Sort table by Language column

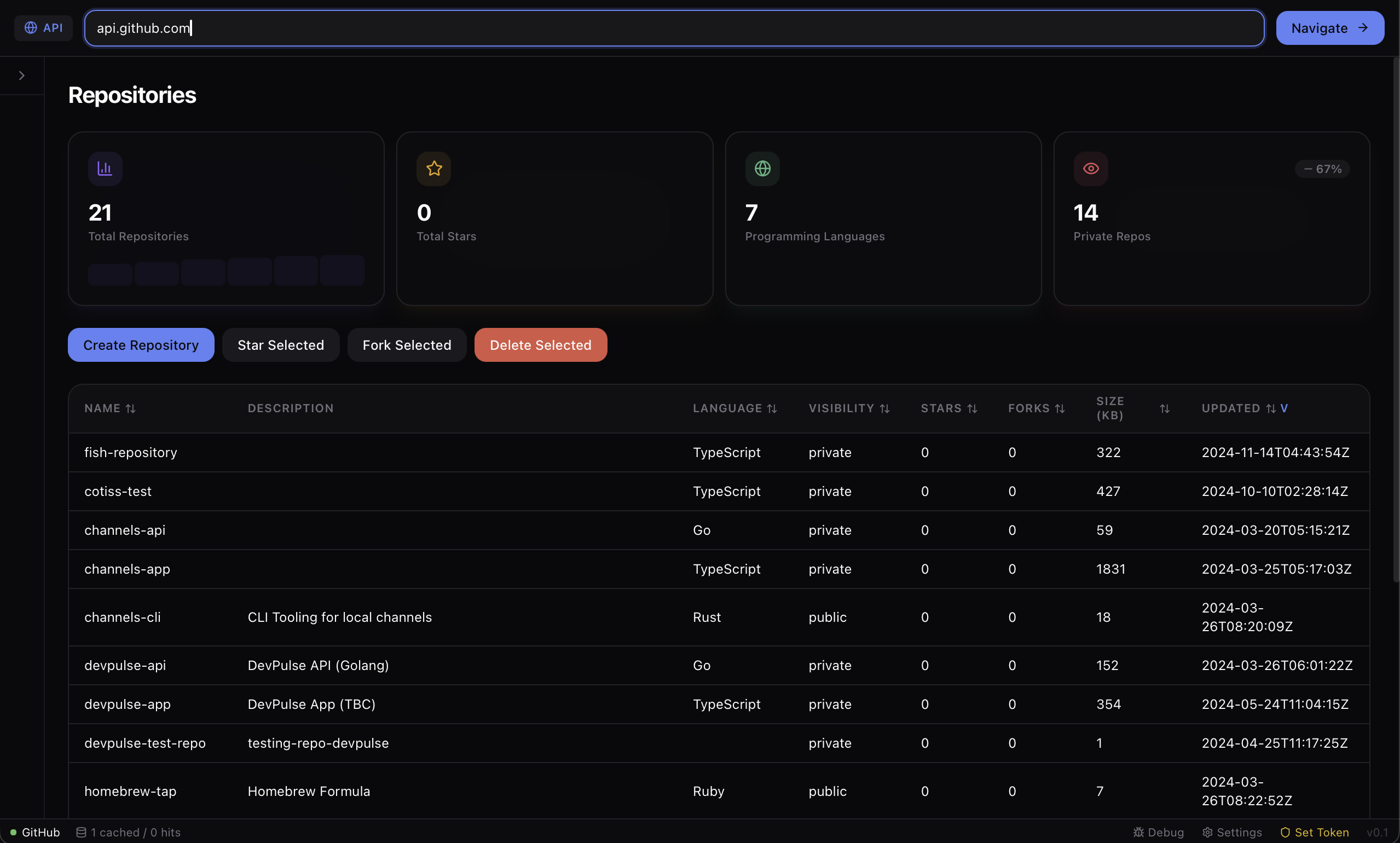[x=735, y=408]
